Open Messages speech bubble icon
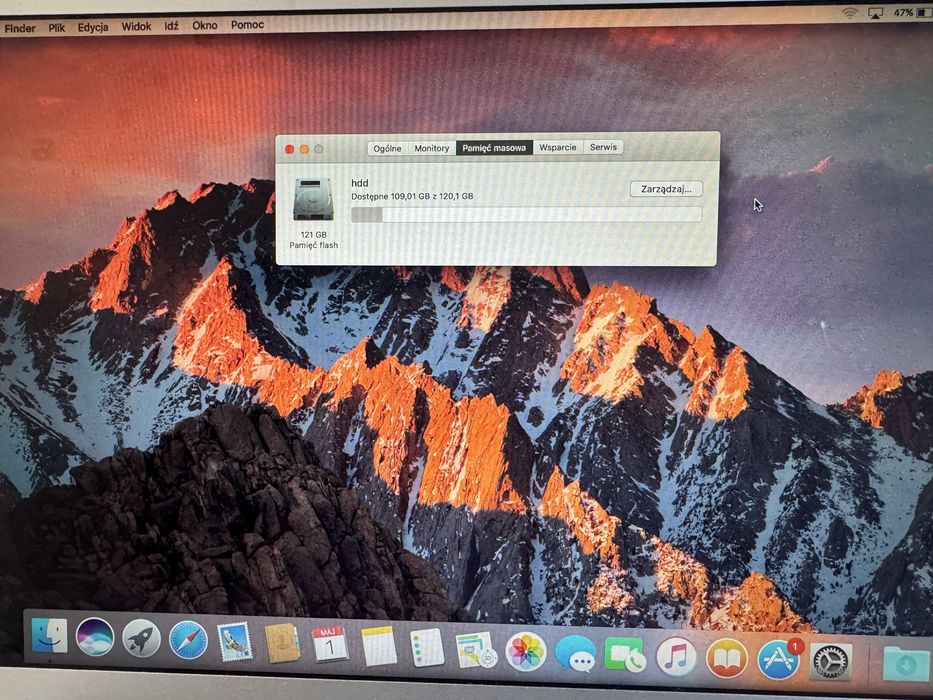933x700 pixels. [x=575, y=654]
